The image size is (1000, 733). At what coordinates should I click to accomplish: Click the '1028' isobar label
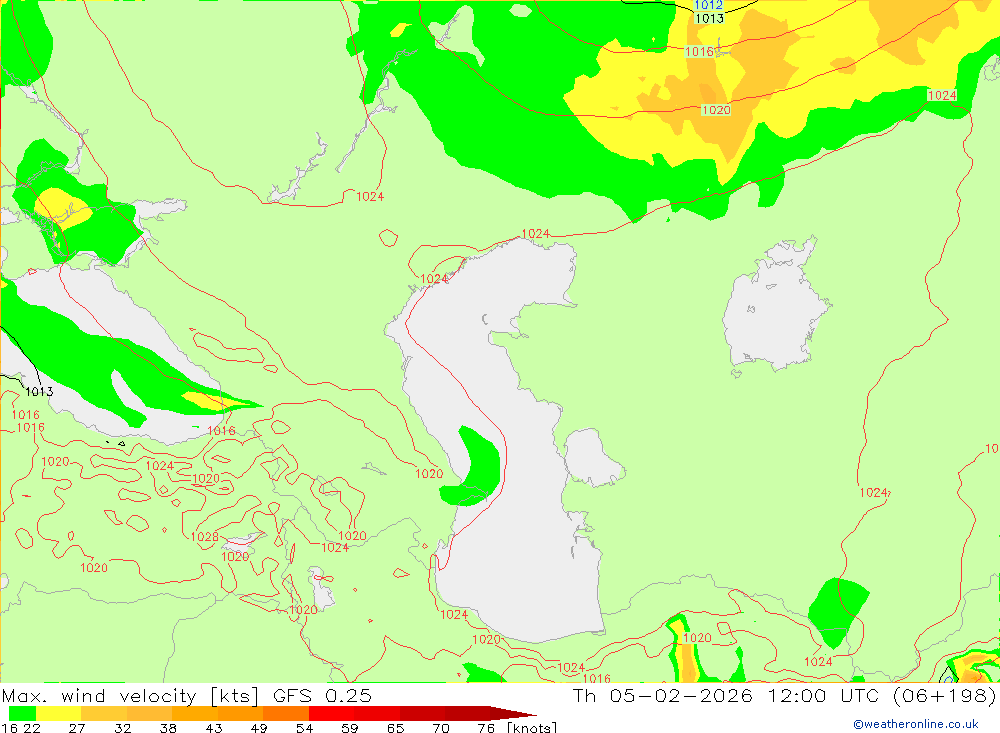(x=205, y=537)
